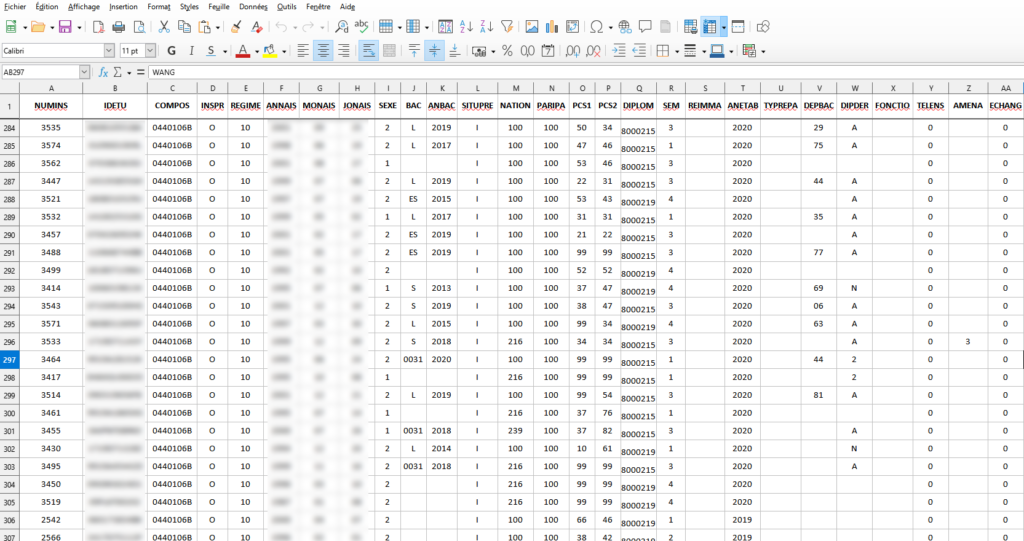
Task: Add a decimal place
Action: (x=573, y=51)
